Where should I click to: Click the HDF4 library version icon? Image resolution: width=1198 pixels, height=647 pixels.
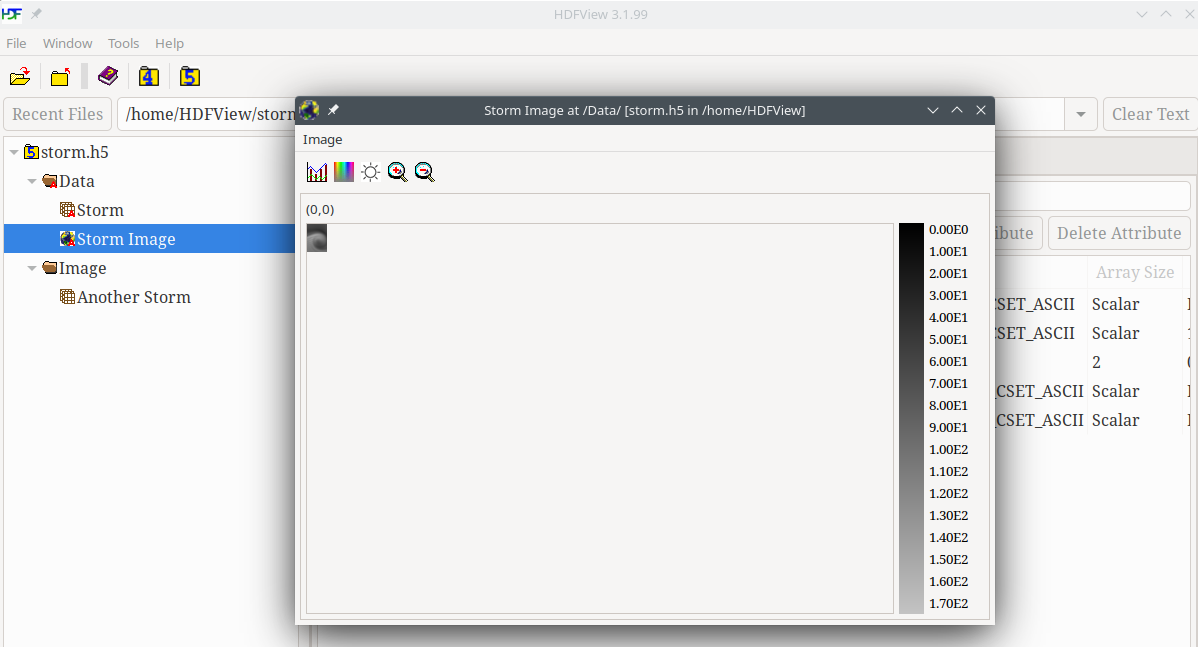[149, 77]
